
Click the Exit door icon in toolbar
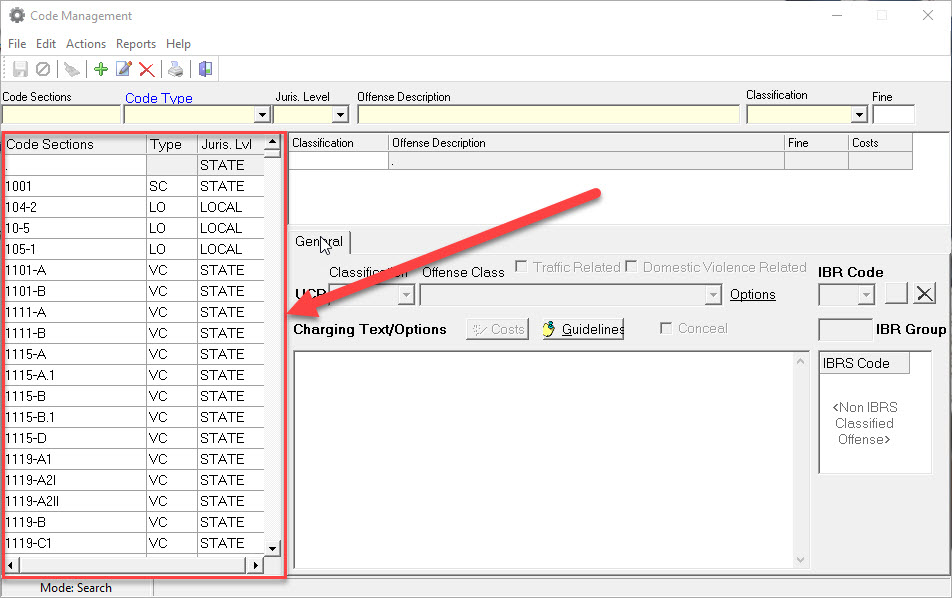coord(205,69)
